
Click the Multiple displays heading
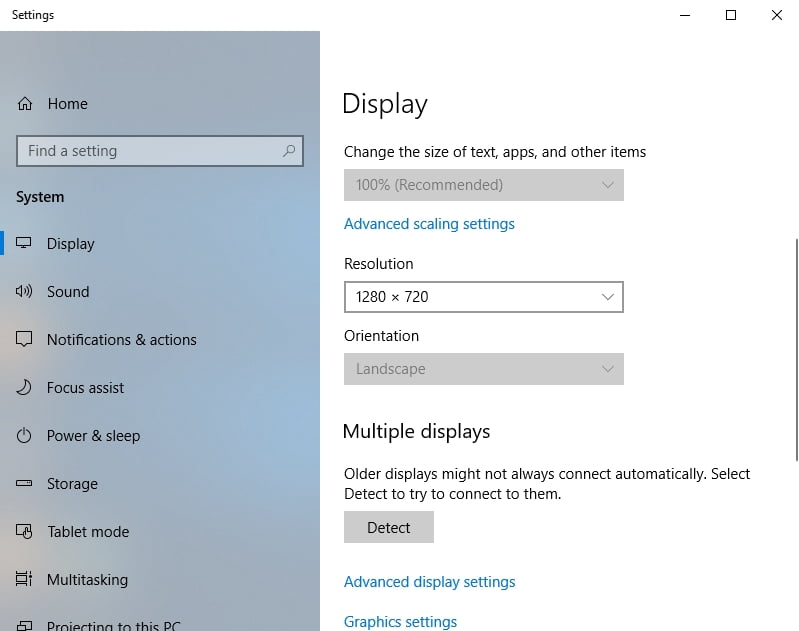416,432
